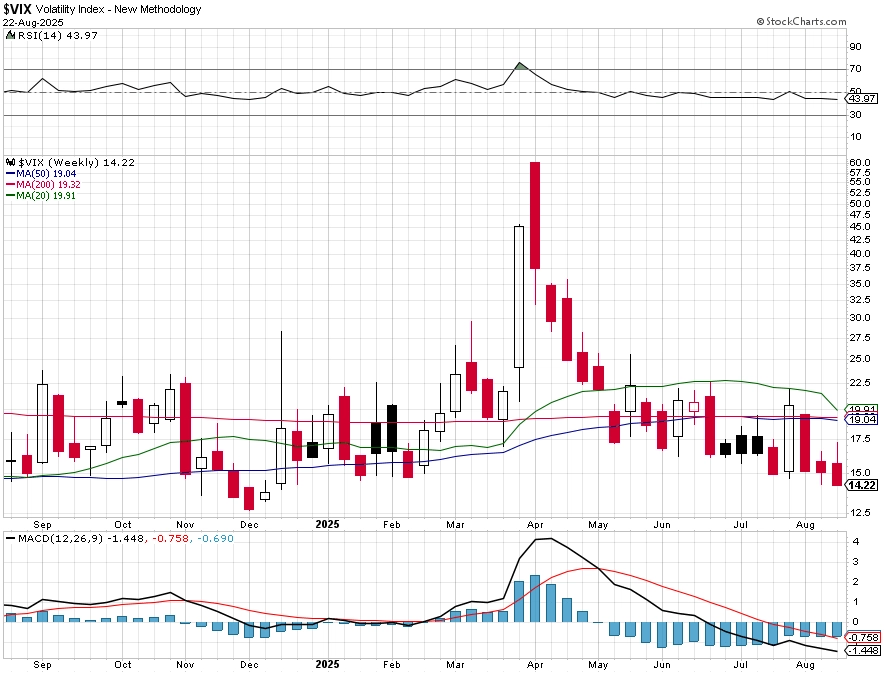Click the RSI indicator triangle icon

pyautogui.click(x=10, y=36)
